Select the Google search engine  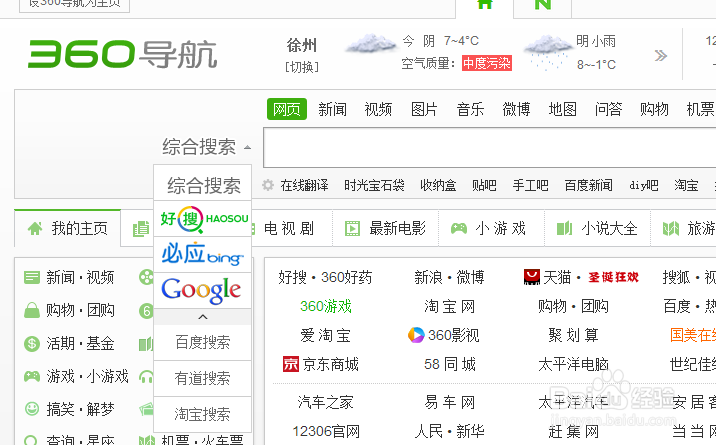(x=201, y=290)
